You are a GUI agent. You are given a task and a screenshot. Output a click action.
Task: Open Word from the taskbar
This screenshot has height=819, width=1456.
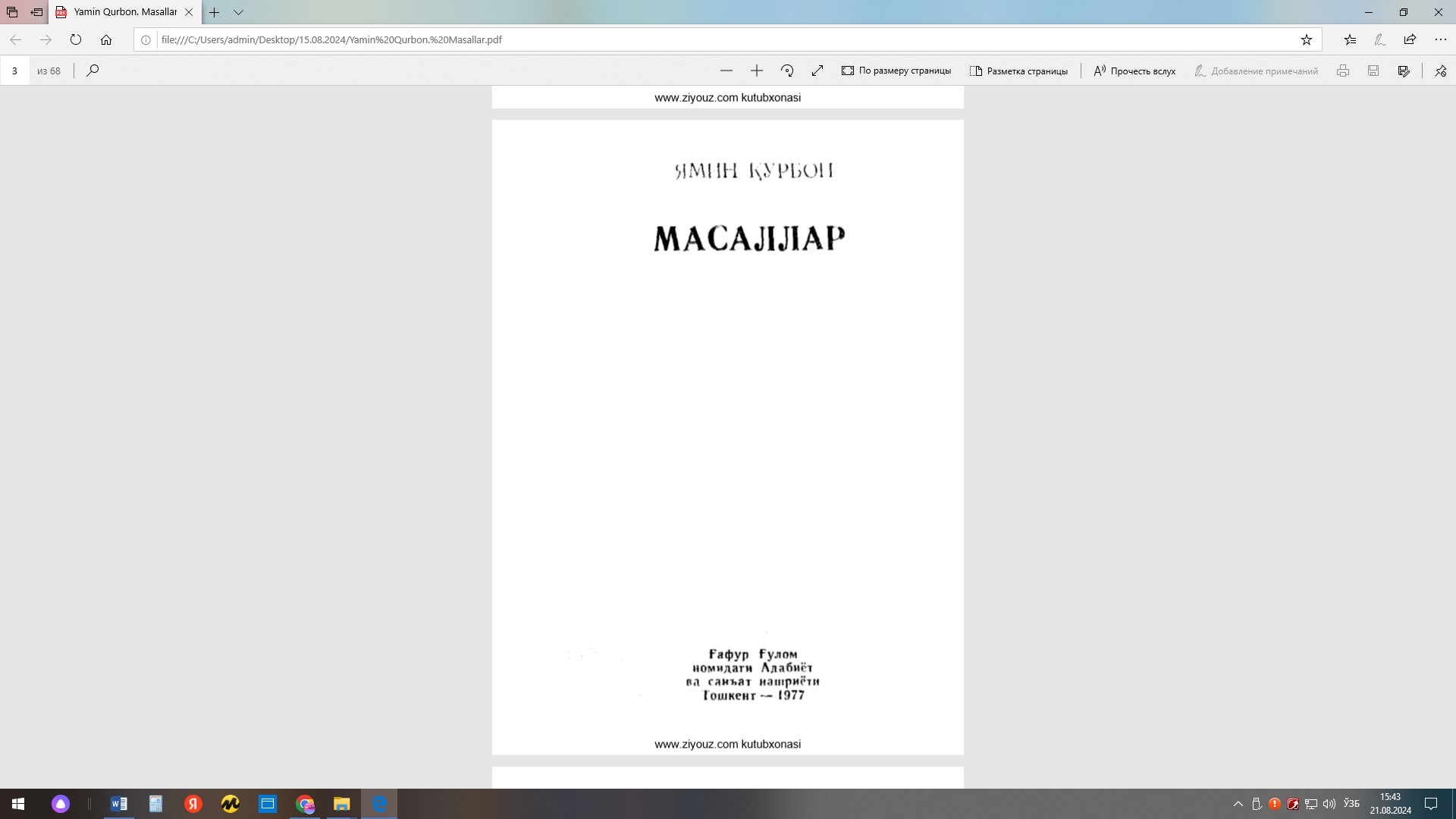[119, 804]
